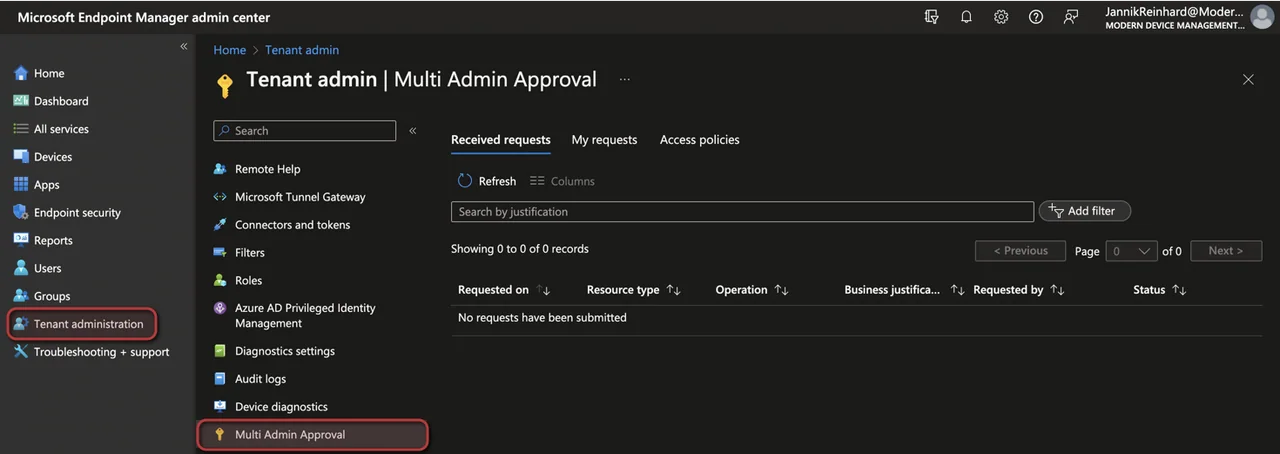Viewport: 1280px width, 454px height.
Task: Click 'Showing 0 to 0 of 0 records' text
Action: click(x=520, y=249)
